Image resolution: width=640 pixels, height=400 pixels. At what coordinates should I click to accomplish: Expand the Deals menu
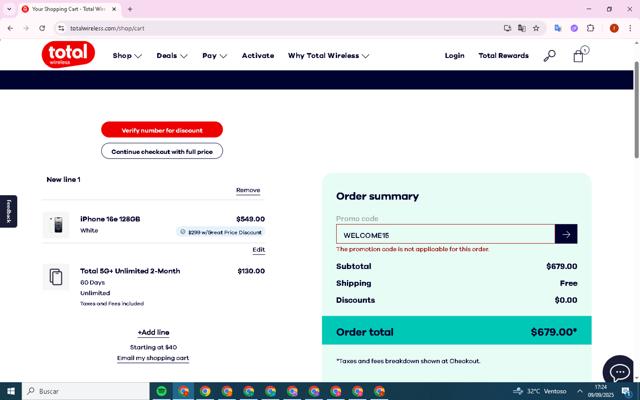(172, 56)
